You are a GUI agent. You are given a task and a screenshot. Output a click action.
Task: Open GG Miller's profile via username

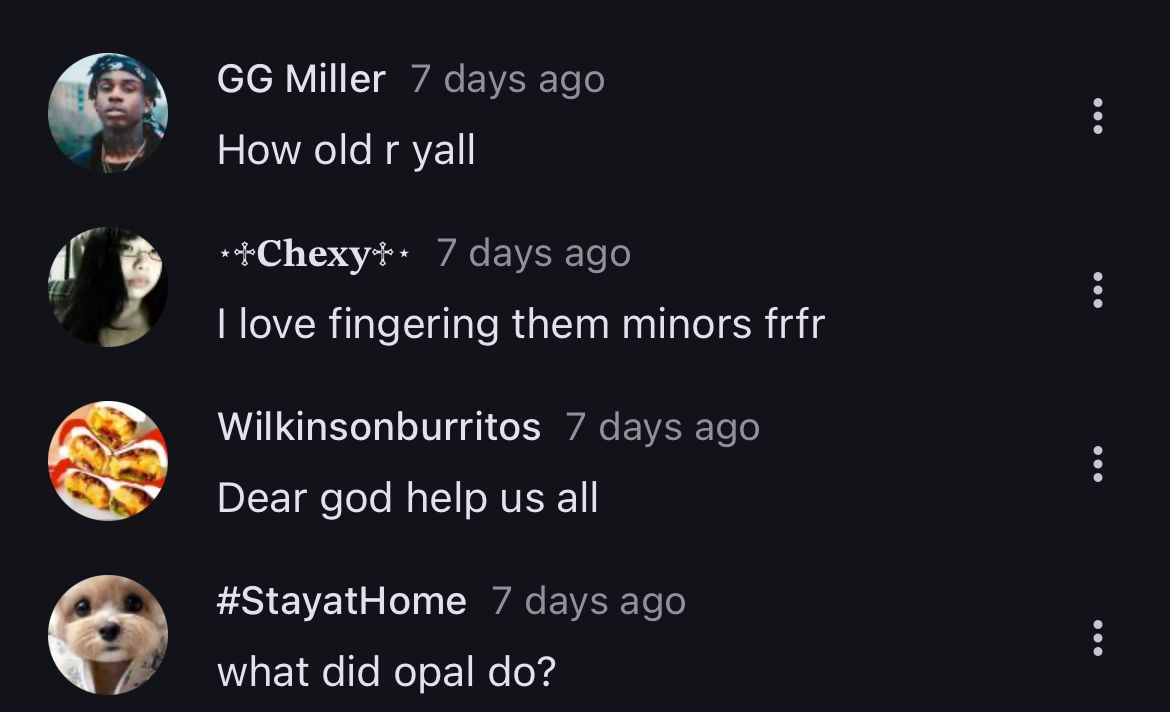[301, 79]
